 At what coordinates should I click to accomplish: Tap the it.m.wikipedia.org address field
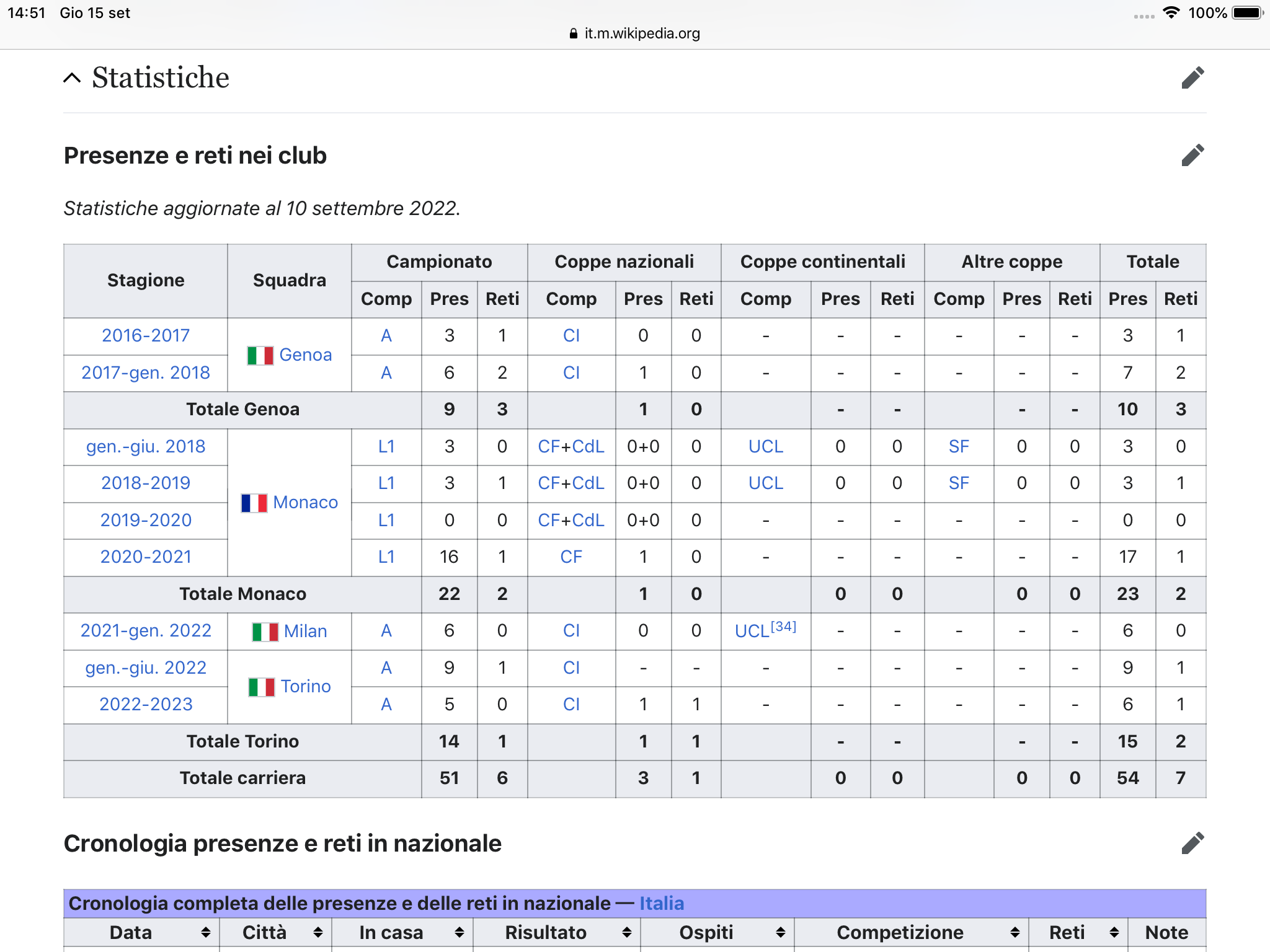pos(641,33)
